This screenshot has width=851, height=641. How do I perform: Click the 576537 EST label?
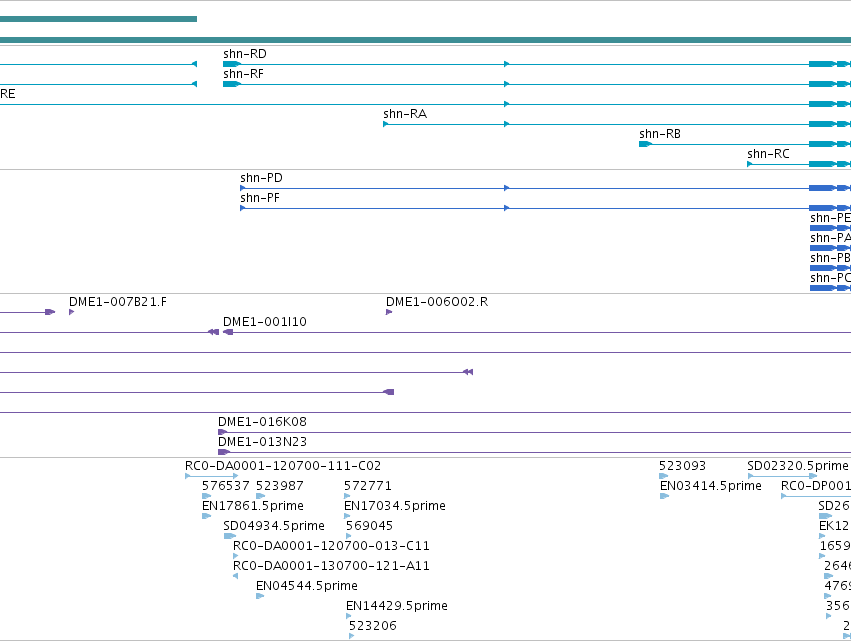(225, 486)
